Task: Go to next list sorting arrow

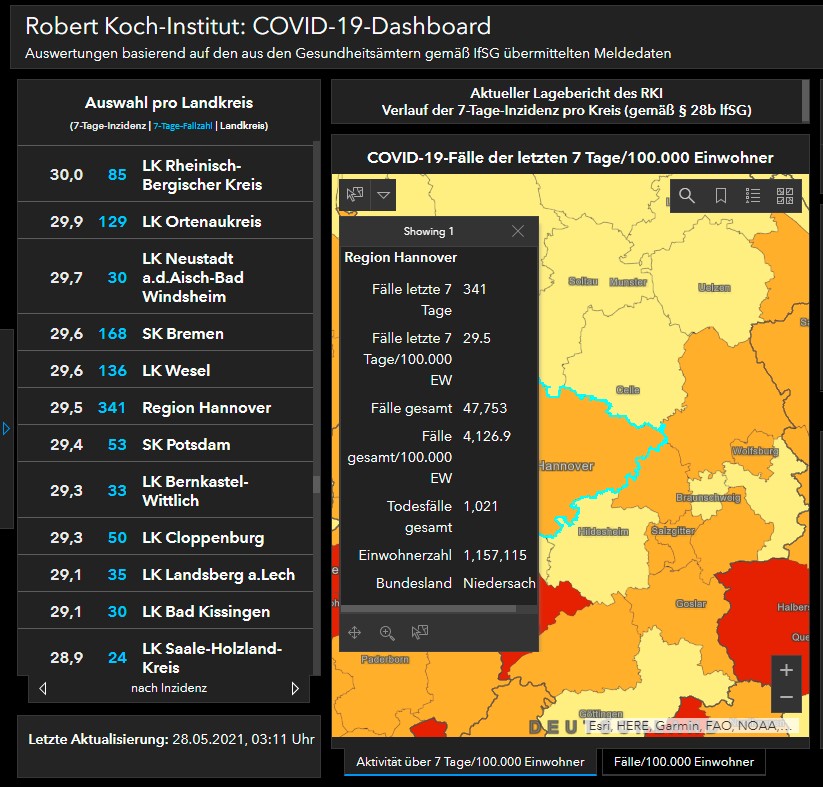Action: click(x=295, y=688)
